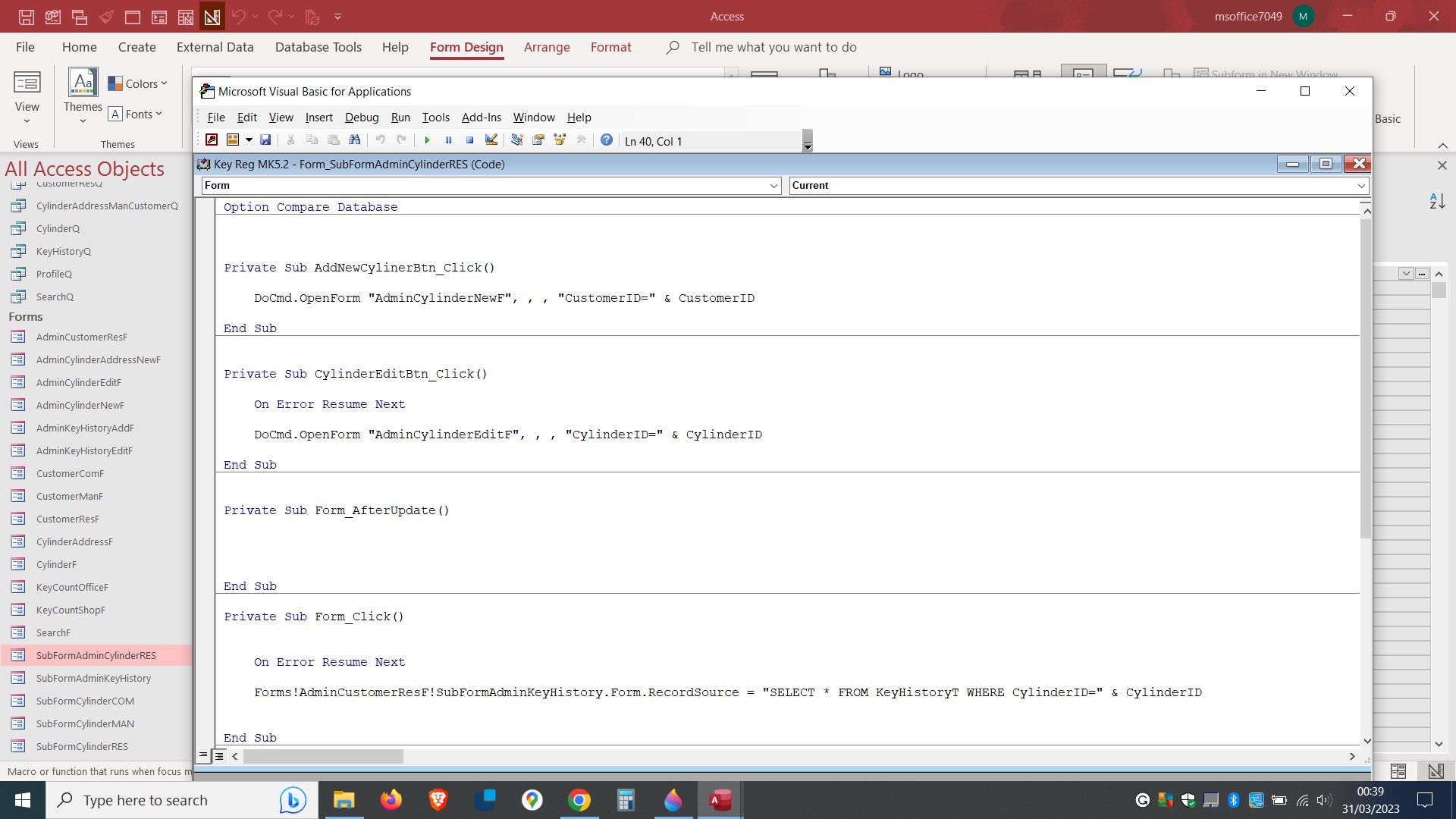This screenshot has width=1456, height=819.
Task: Open the VBA Add-Ins menu
Action: pos(482,118)
